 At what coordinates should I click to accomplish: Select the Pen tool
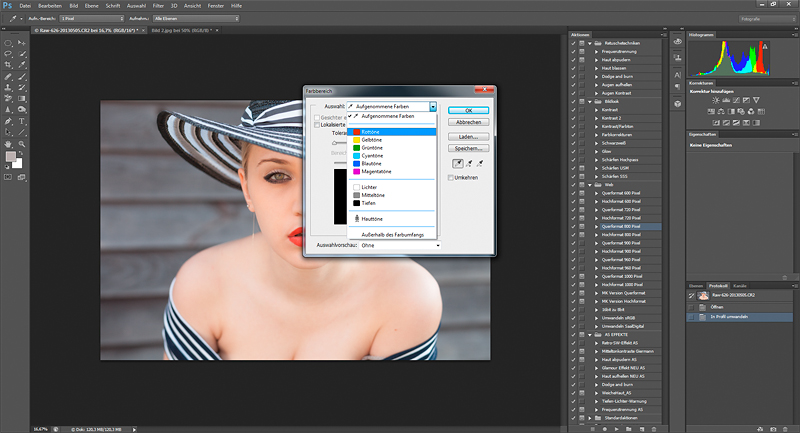click(x=8, y=121)
